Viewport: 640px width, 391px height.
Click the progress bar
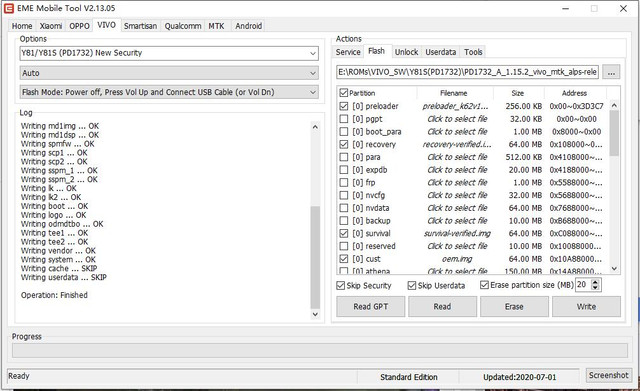coord(320,350)
